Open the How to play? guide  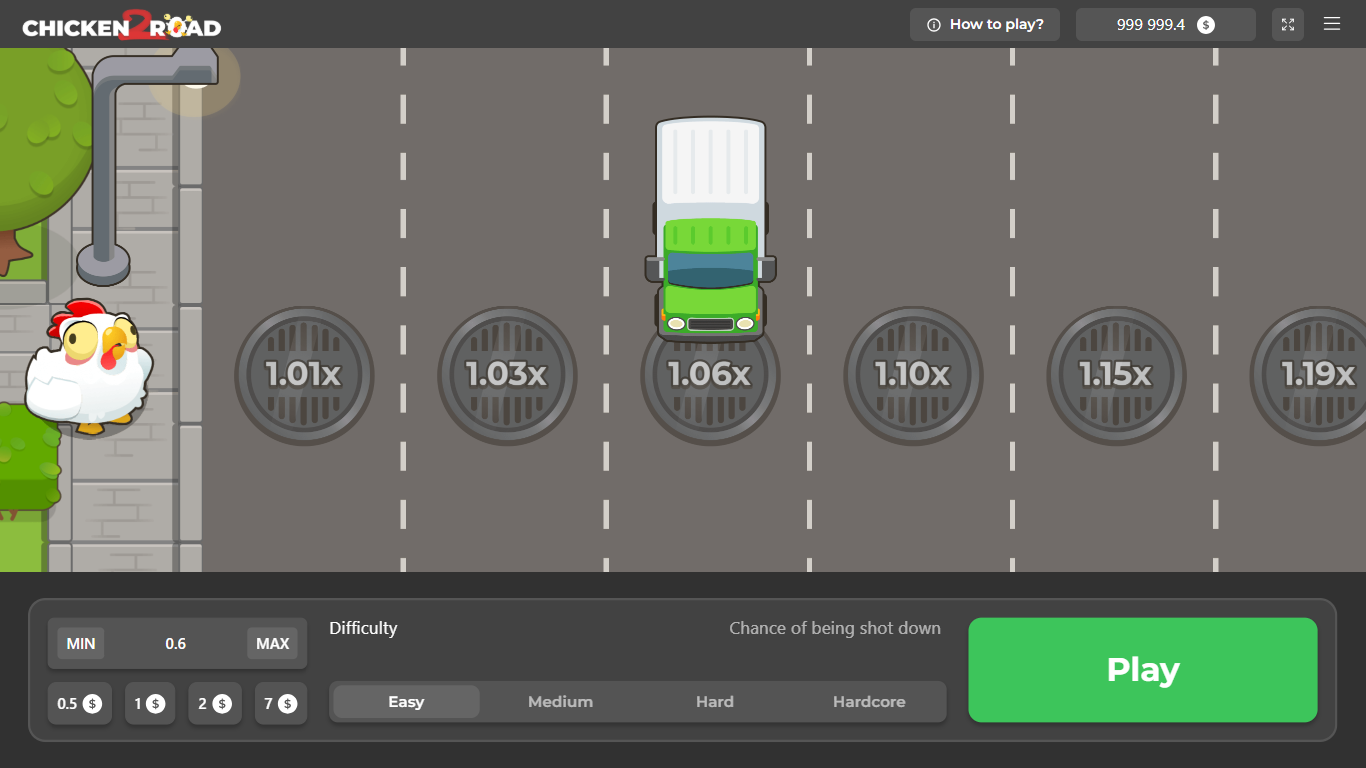pyautogui.click(x=984, y=25)
